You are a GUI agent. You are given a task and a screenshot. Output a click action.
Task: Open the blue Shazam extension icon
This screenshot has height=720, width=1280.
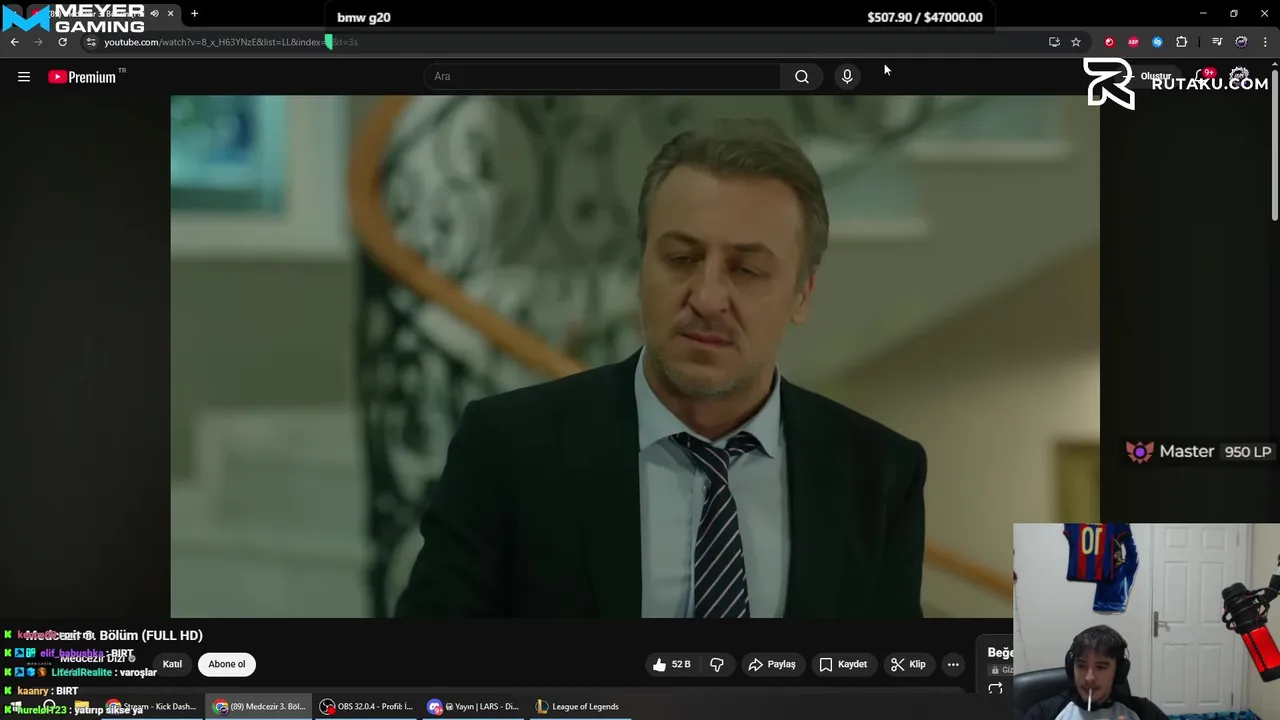point(1157,42)
